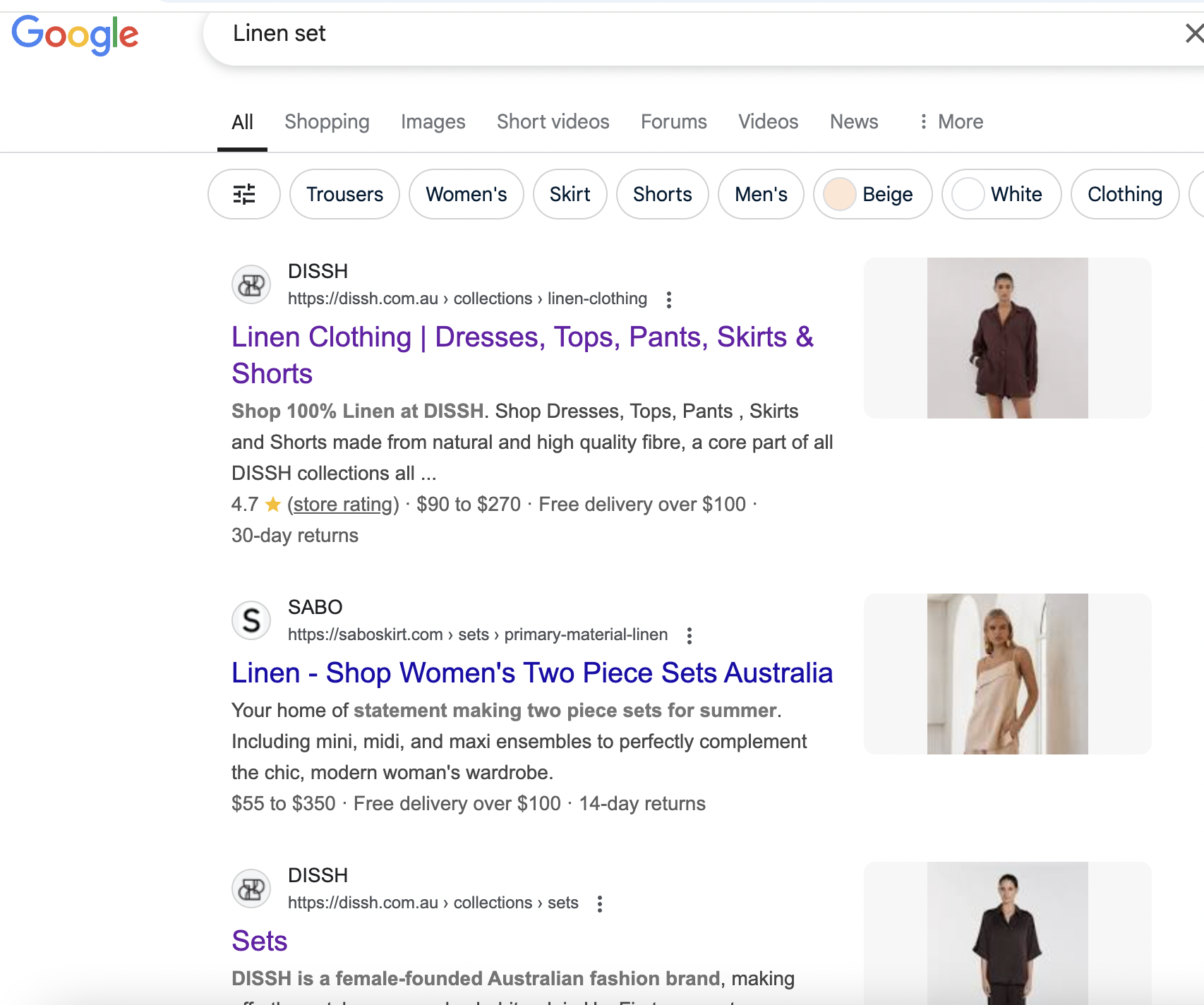This screenshot has height=1005, width=1204.
Task: Open options menu for SABO result
Action: click(690, 635)
